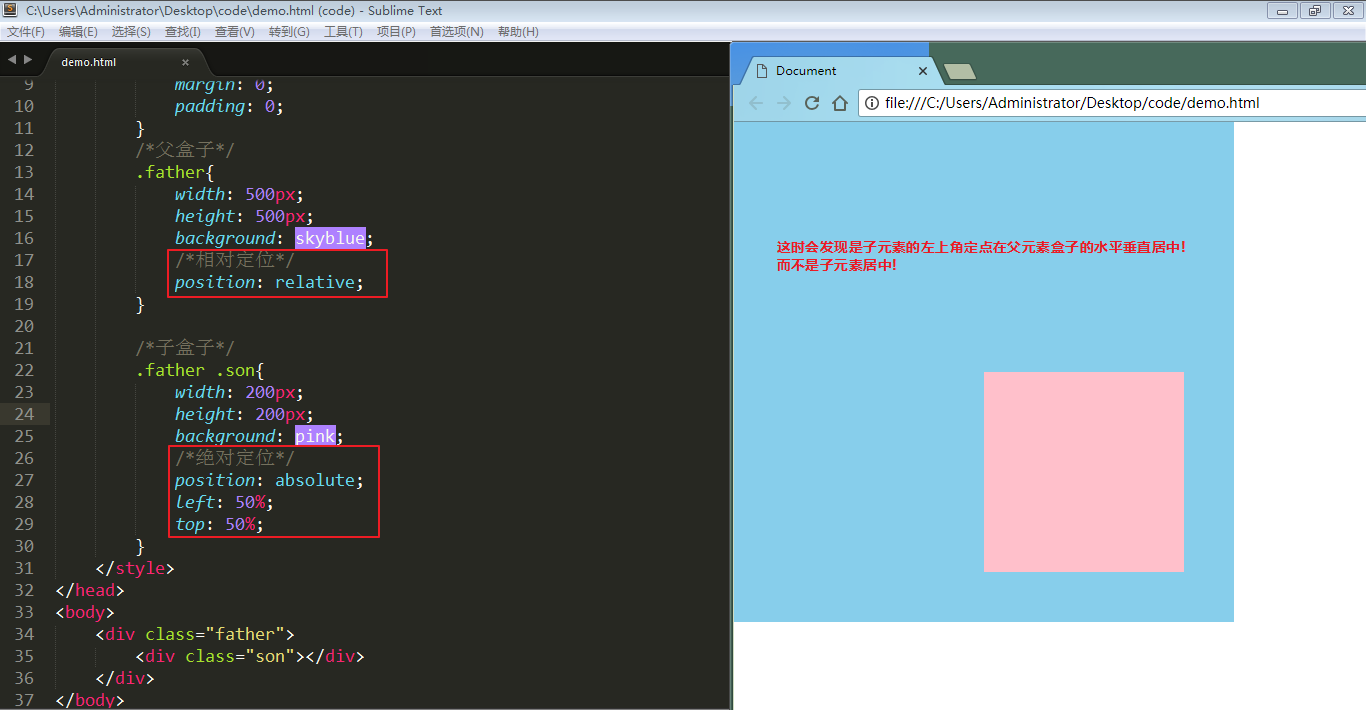The image size is (1366, 710).
Task: Click the comment /*父盒子*/
Action: [185, 150]
